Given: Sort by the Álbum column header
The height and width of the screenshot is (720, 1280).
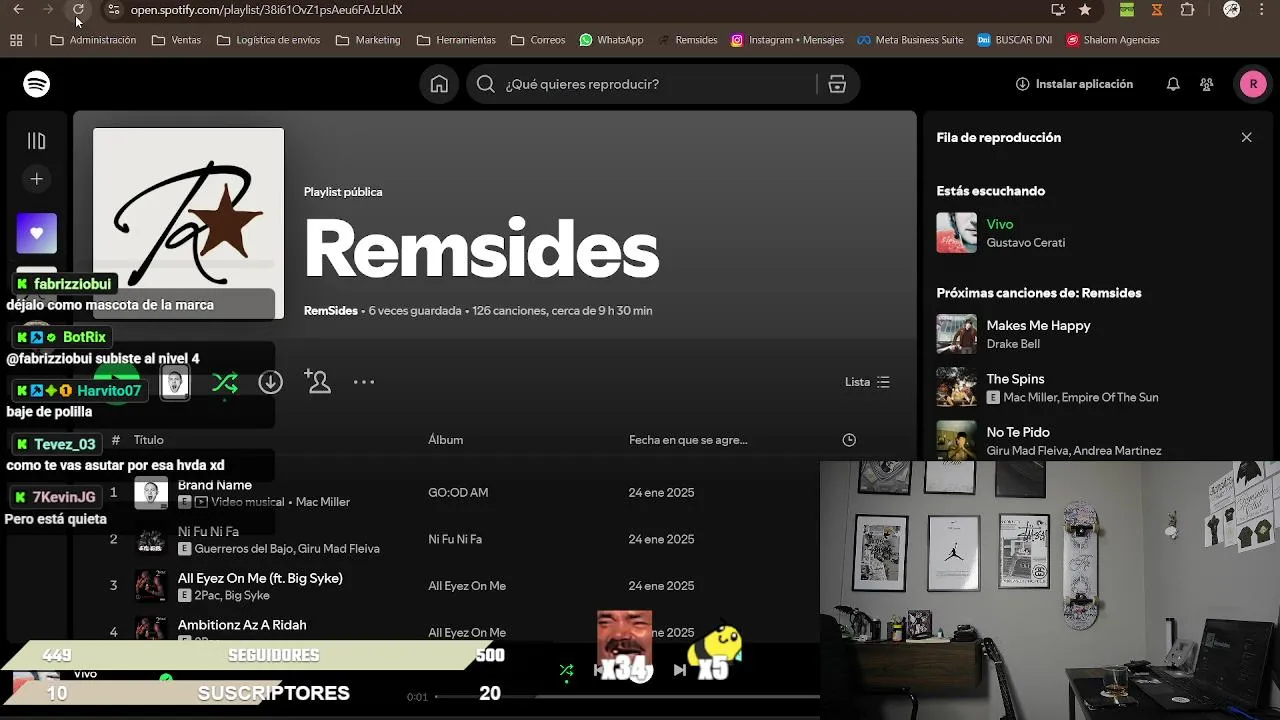Looking at the screenshot, I should click(x=445, y=440).
